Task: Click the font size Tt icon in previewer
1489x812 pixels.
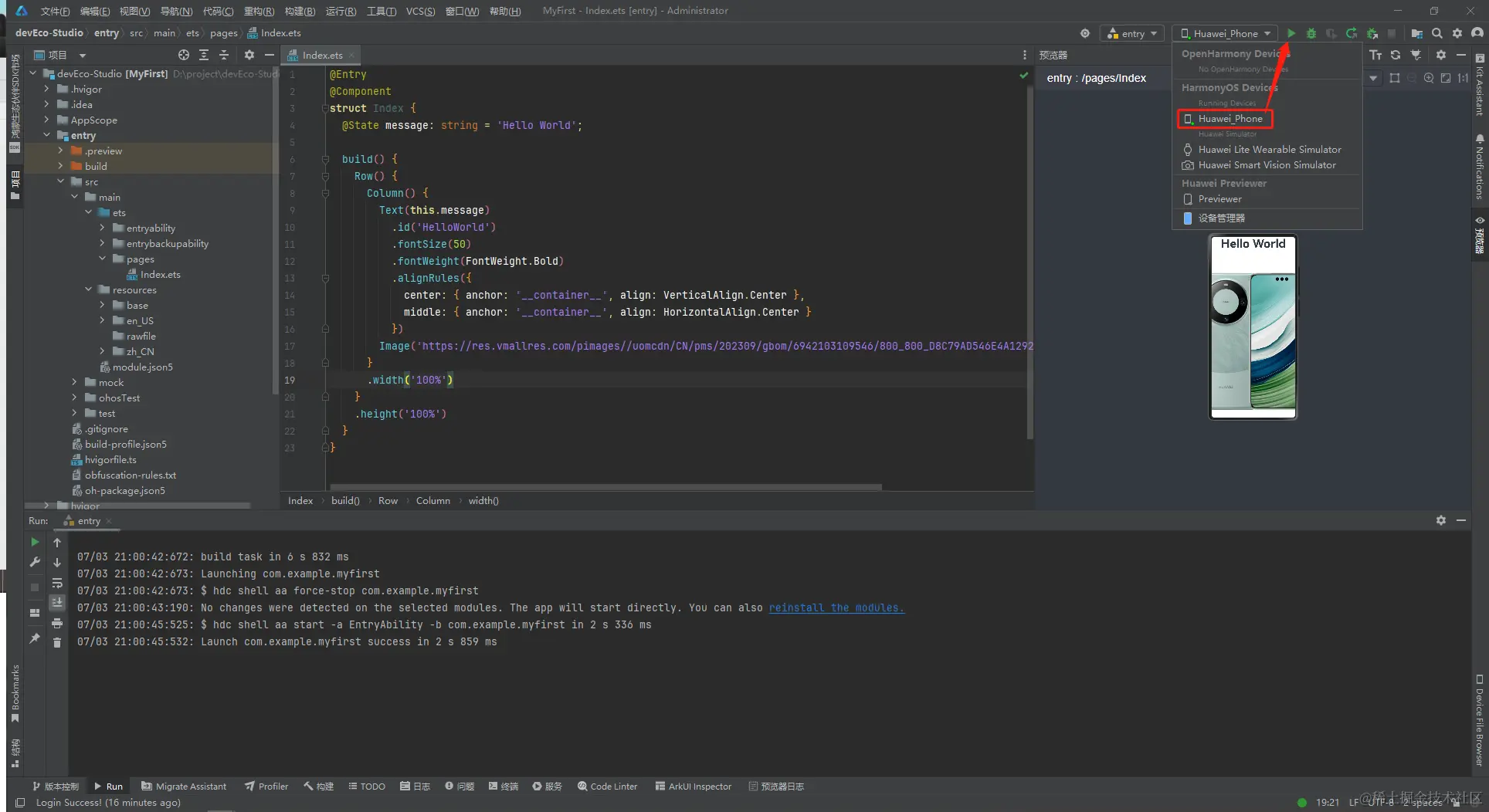Action: click(1375, 55)
